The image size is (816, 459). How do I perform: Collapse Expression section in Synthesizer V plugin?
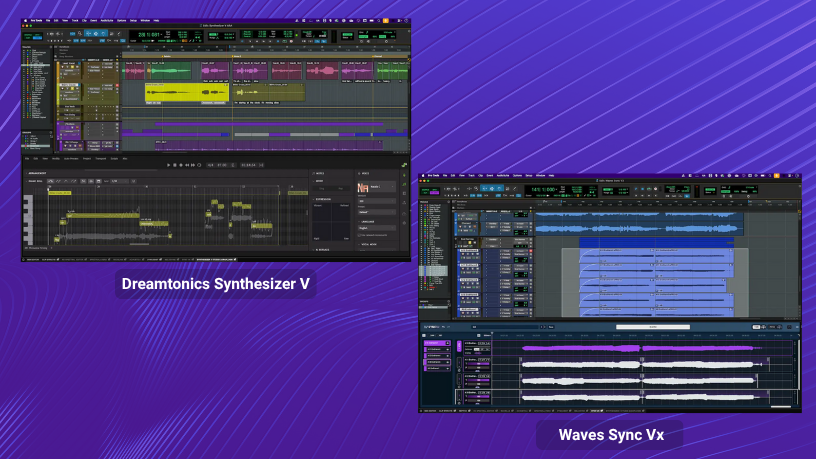coord(313,199)
